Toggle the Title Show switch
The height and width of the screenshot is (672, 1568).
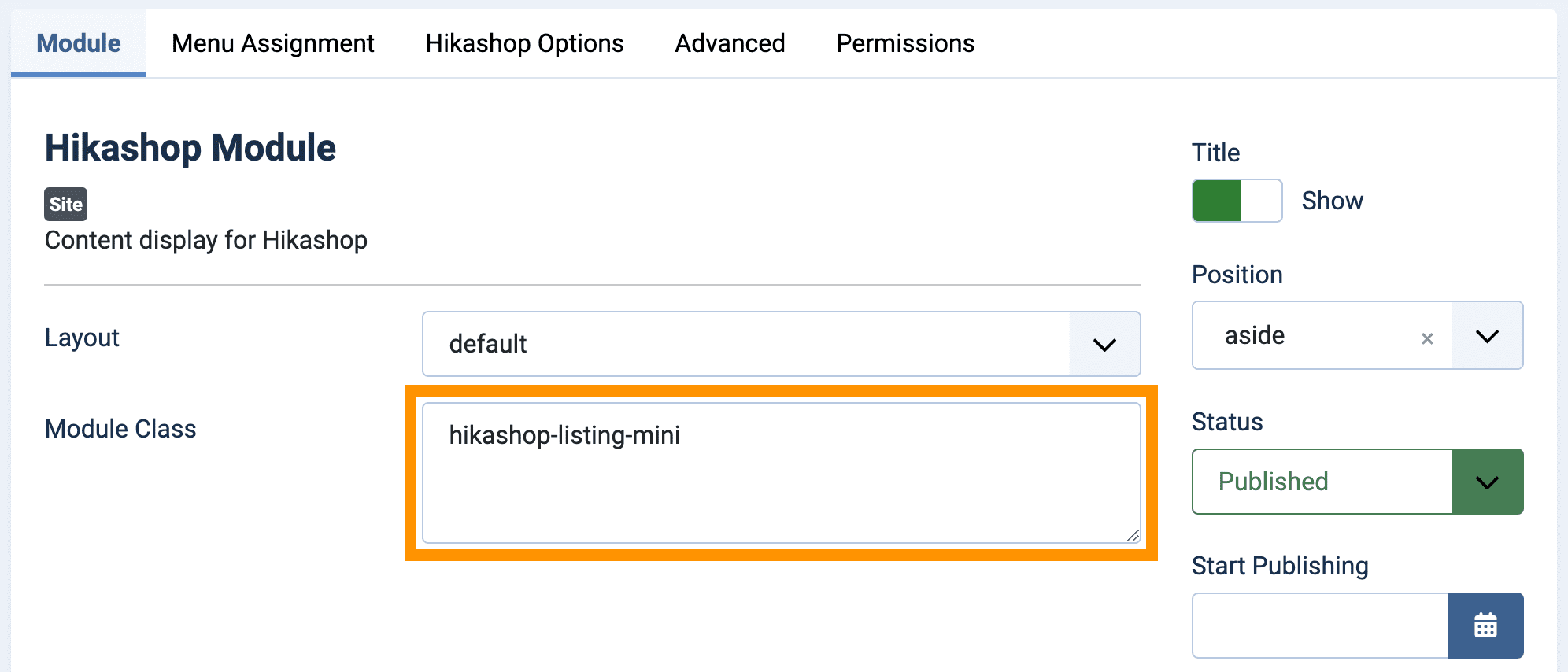[1237, 201]
